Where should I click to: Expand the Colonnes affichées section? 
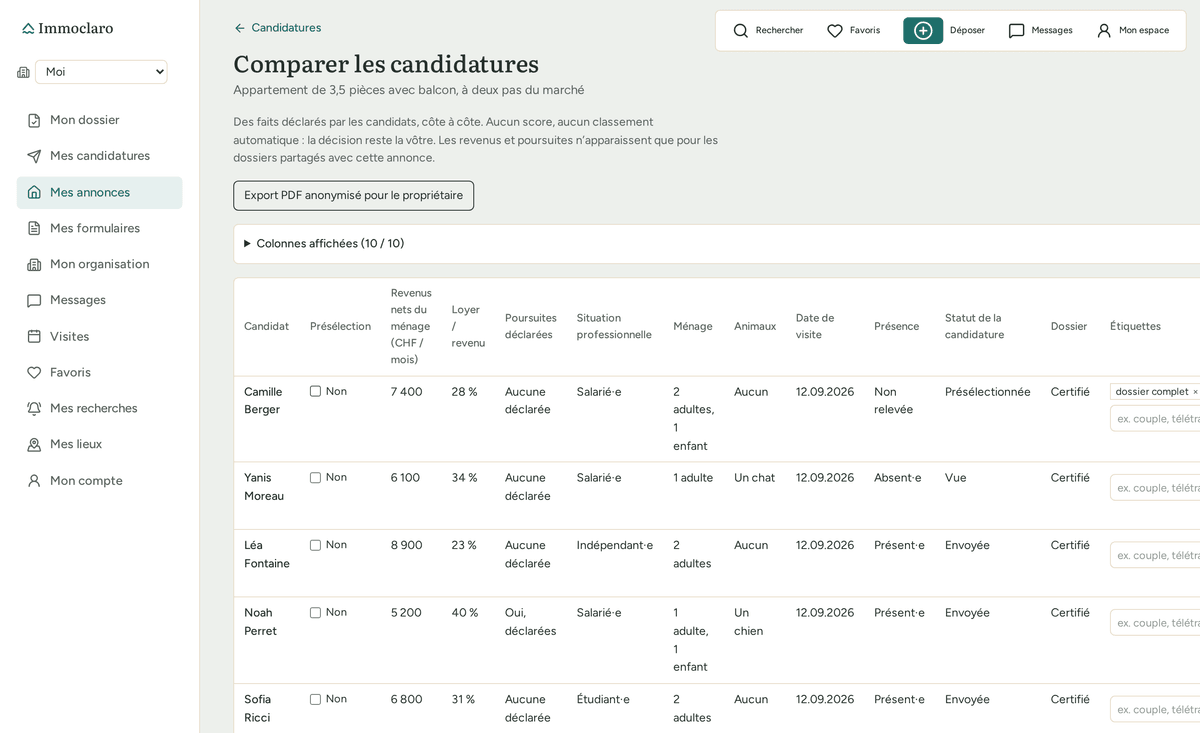(324, 243)
